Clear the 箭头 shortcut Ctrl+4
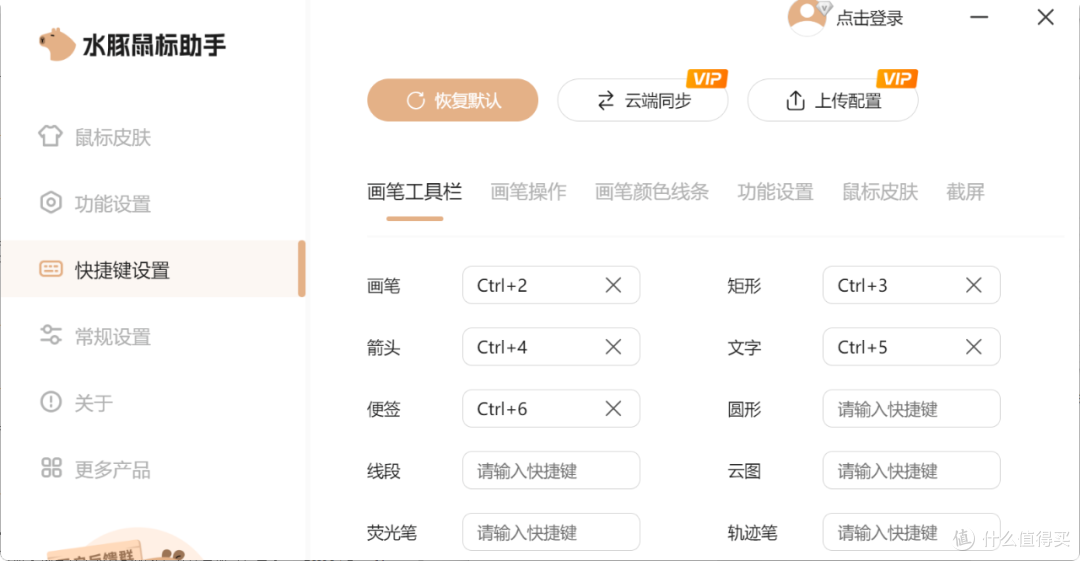 click(x=613, y=347)
